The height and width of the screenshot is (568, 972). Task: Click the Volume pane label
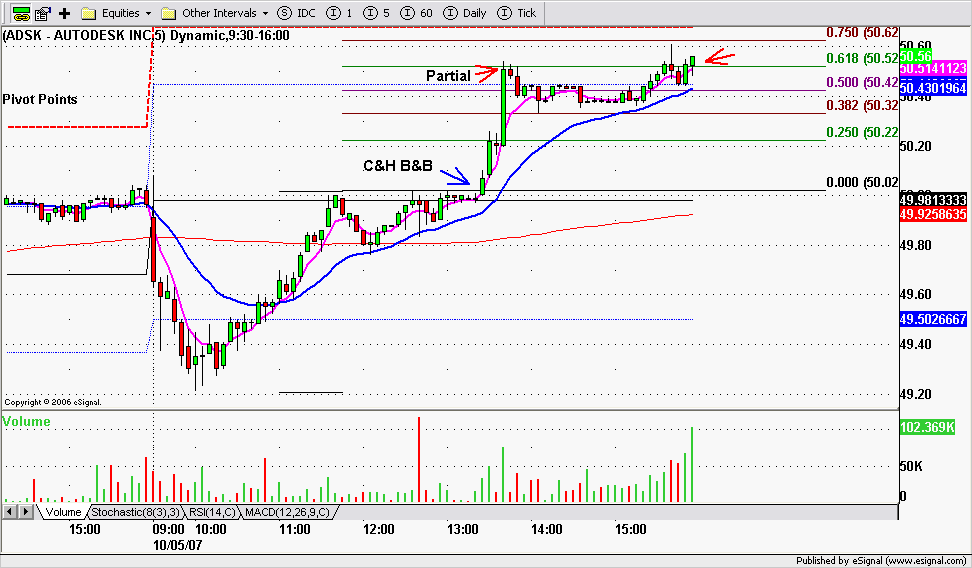(26, 422)
